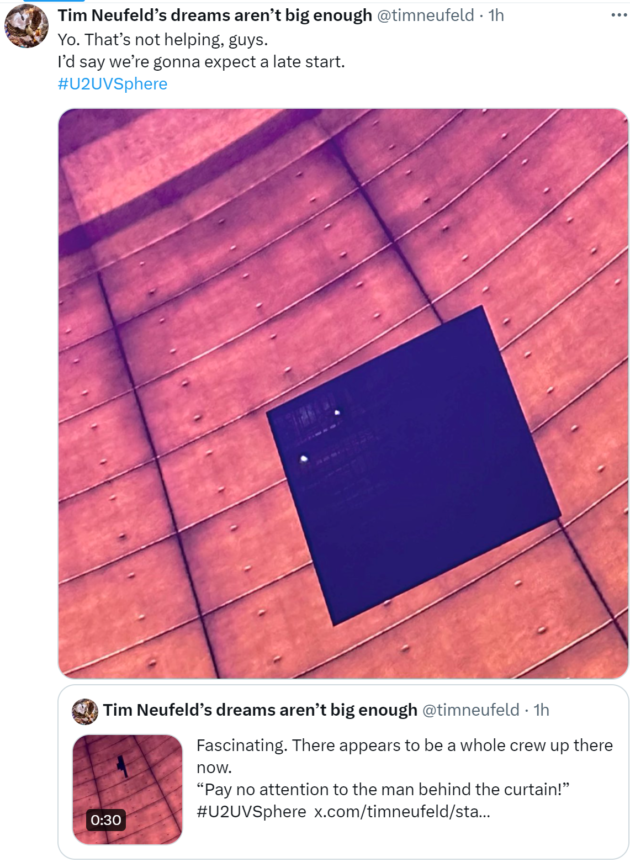Open the three-dot more options menu

[x=619, y=15]
